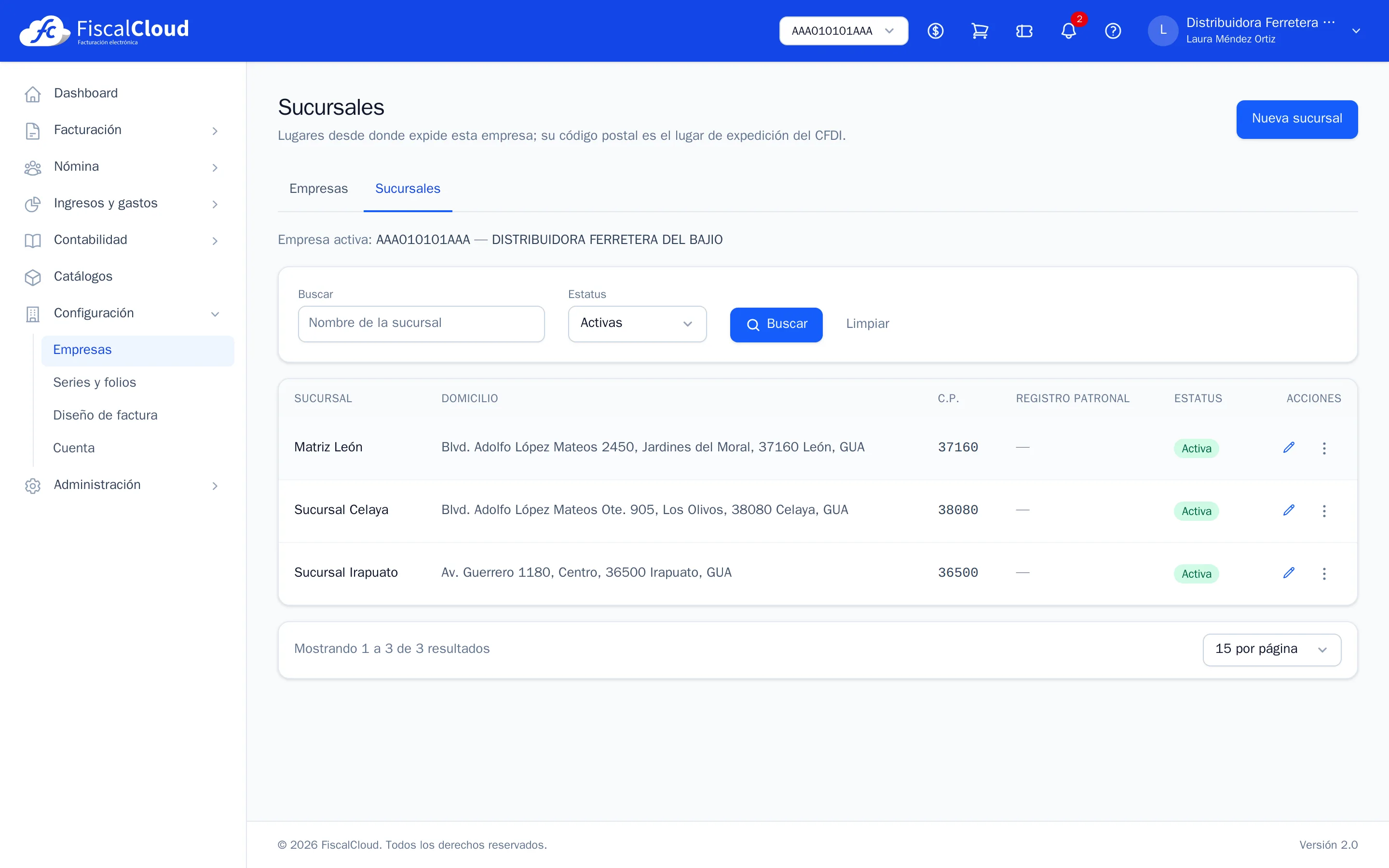Image resolution: width=1389 pixels, height=868 pixels.
Task: Click the ticket icon in header
Action: tap(1024, 31)
